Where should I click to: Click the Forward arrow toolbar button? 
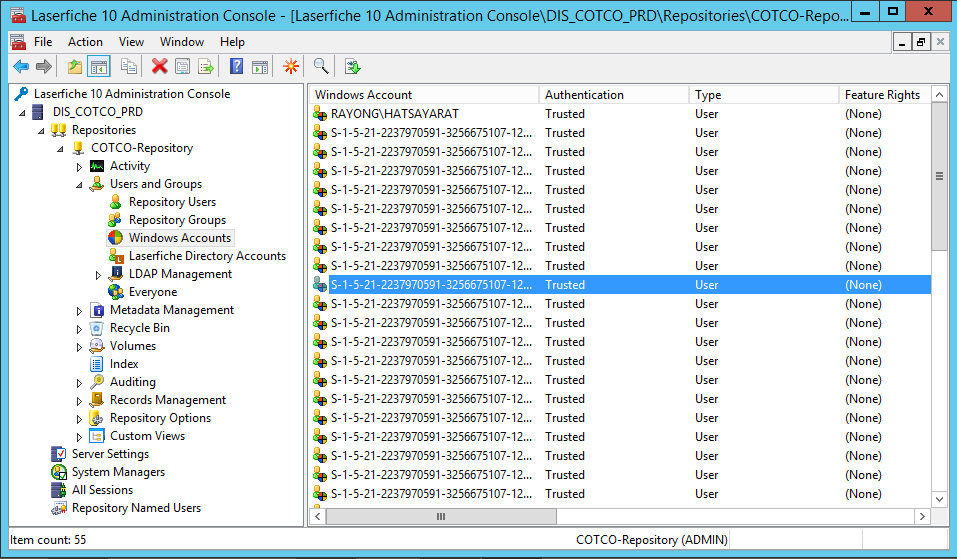click(x=44, y=67)
